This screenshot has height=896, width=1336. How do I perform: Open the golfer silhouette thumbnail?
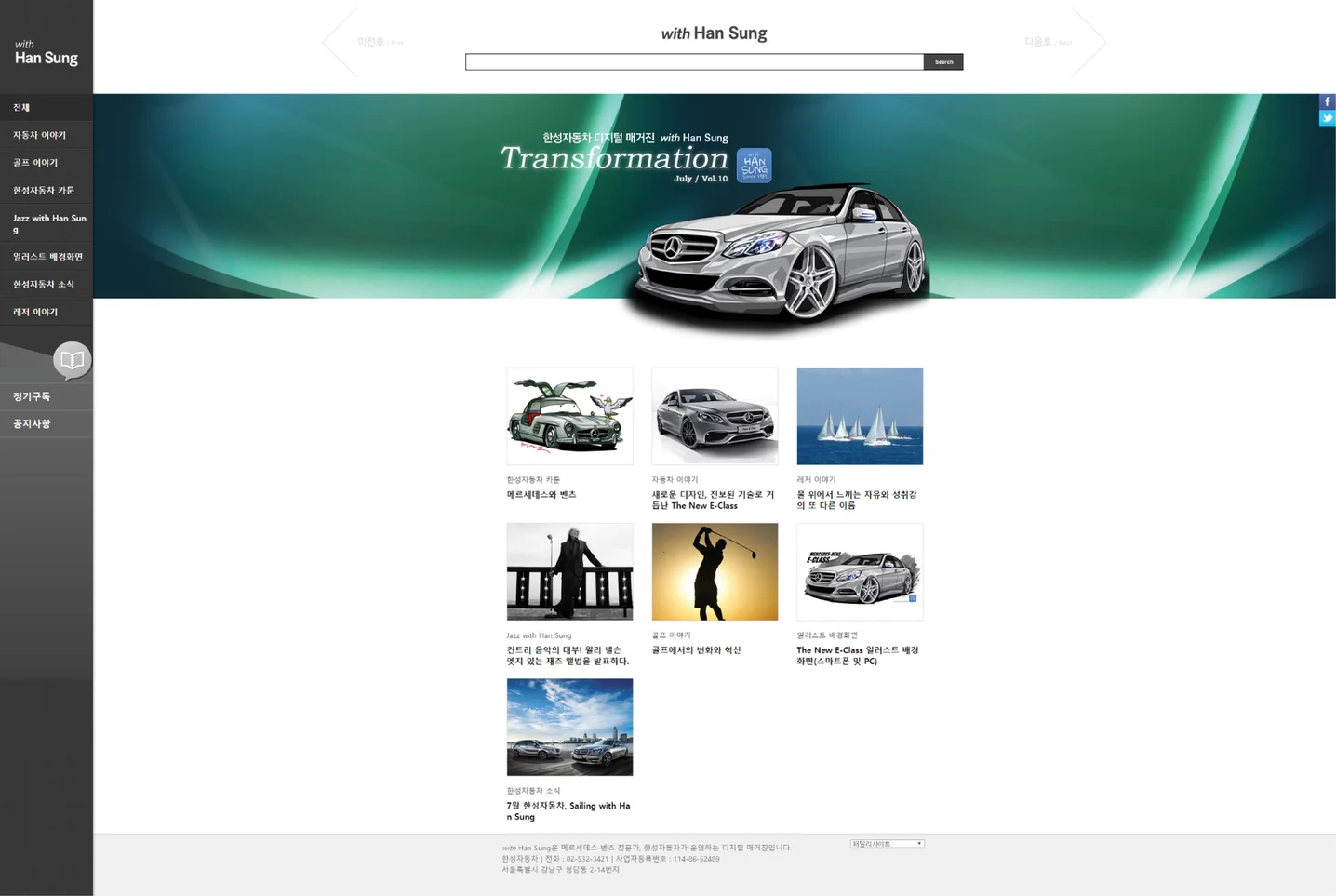tap(715, 571)
